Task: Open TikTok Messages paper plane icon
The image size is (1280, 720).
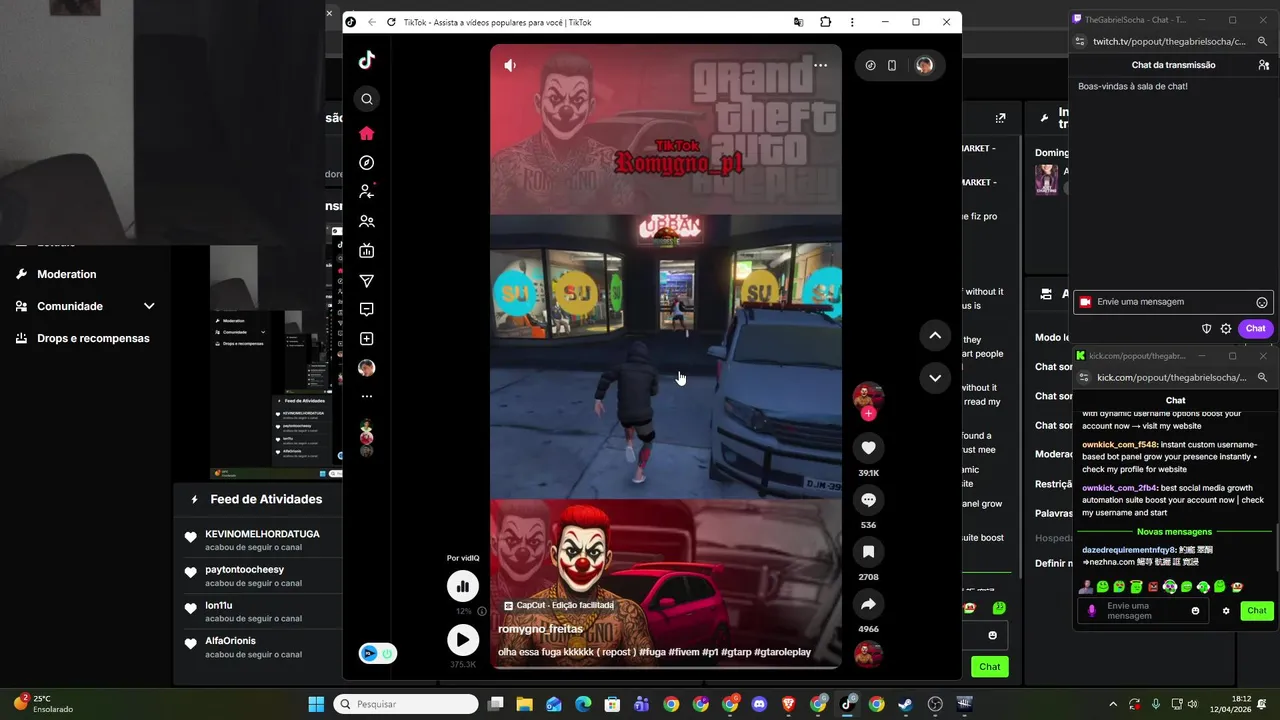Action: (367, 281)
